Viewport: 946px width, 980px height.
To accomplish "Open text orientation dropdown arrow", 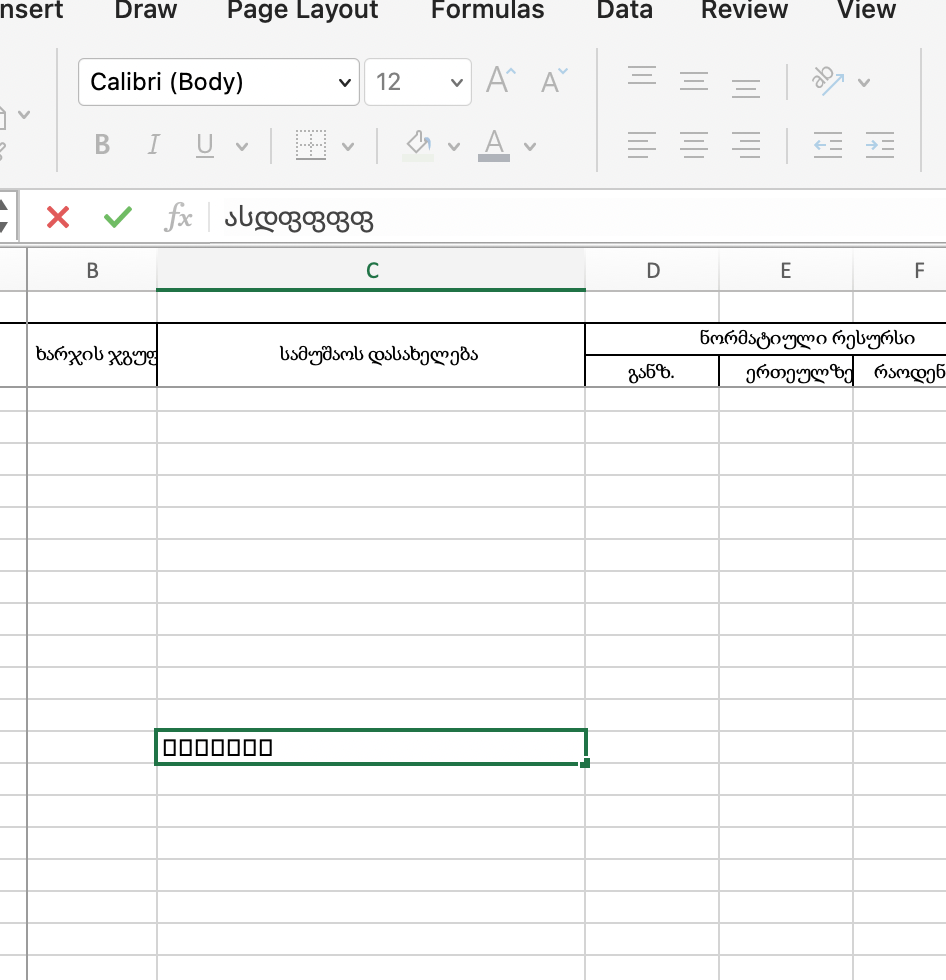I will click(864, 82).
